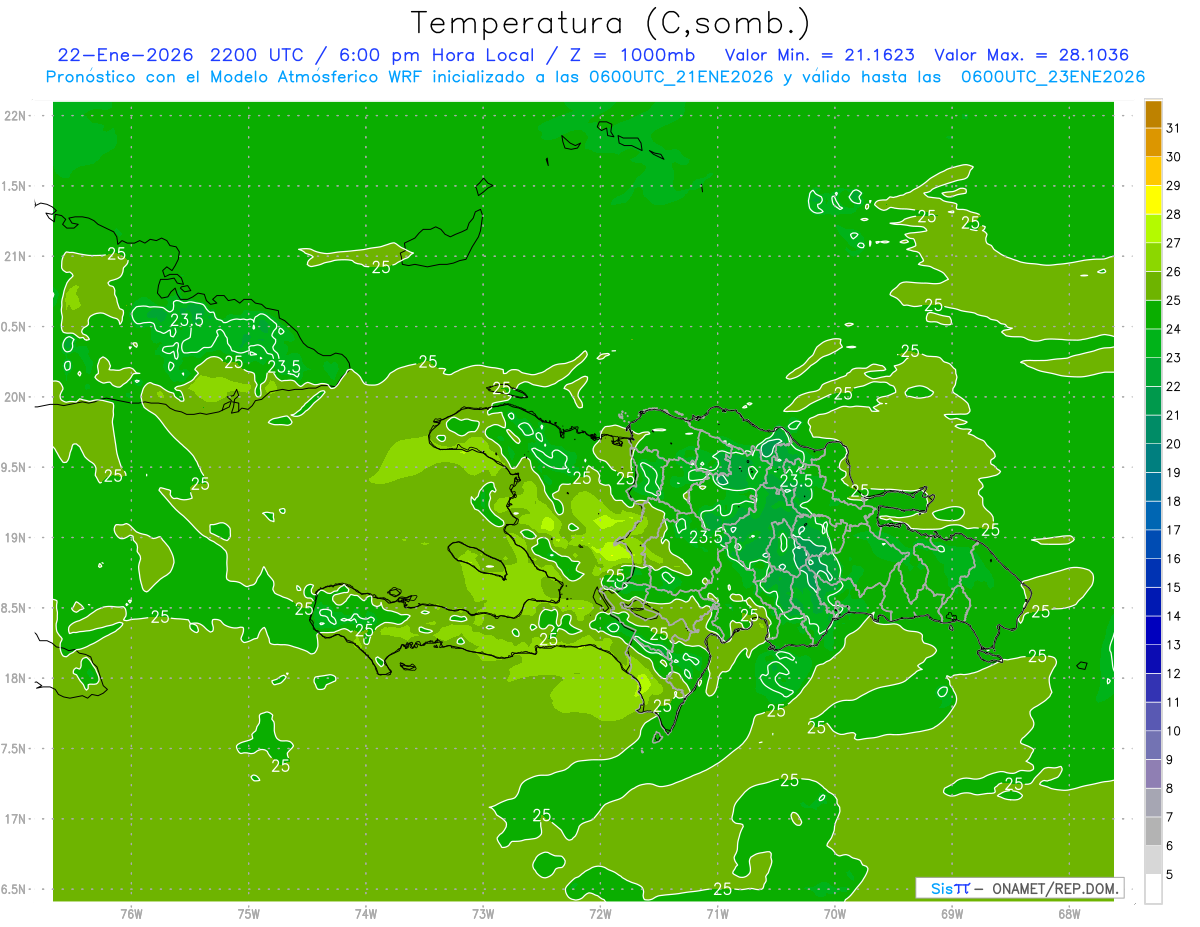The height and width of the screenshot is (927, 1200).
Task: Click the legend swatch between 25 and 26
Action: [x=1153, y=285]
